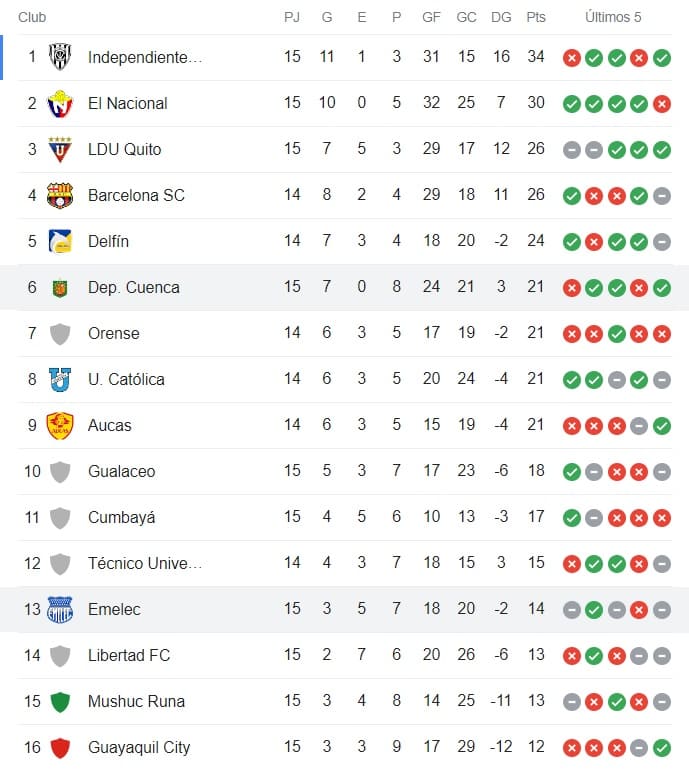Click the Delfín team logo

pyautogui.click(x=60, y=241)
